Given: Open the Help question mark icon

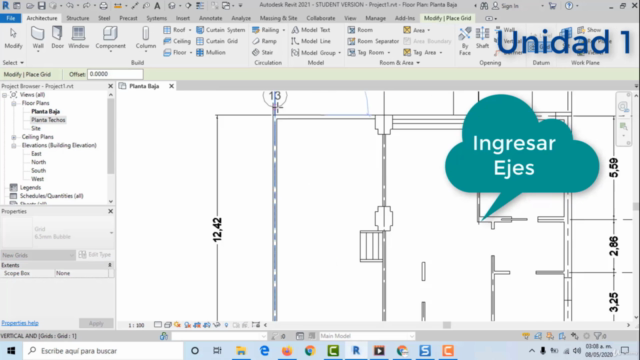Looking at the screenshot, I should click(569, 6).
